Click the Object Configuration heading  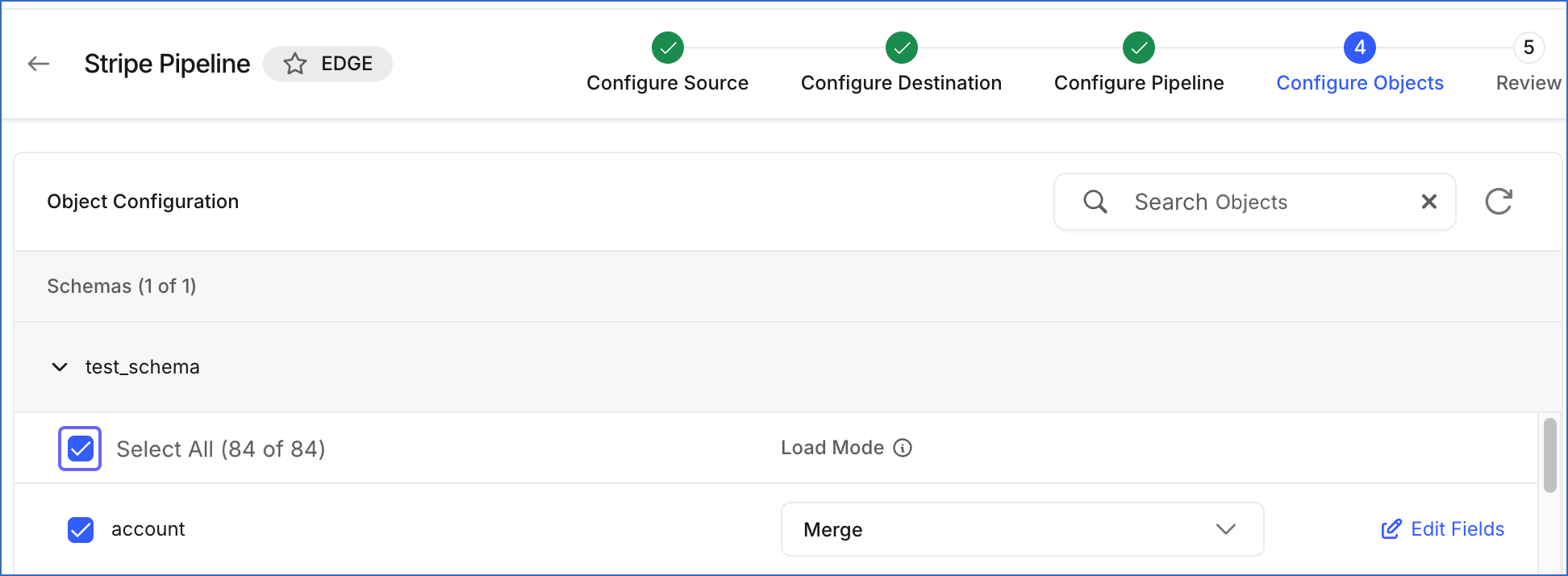tap(143, 202)
